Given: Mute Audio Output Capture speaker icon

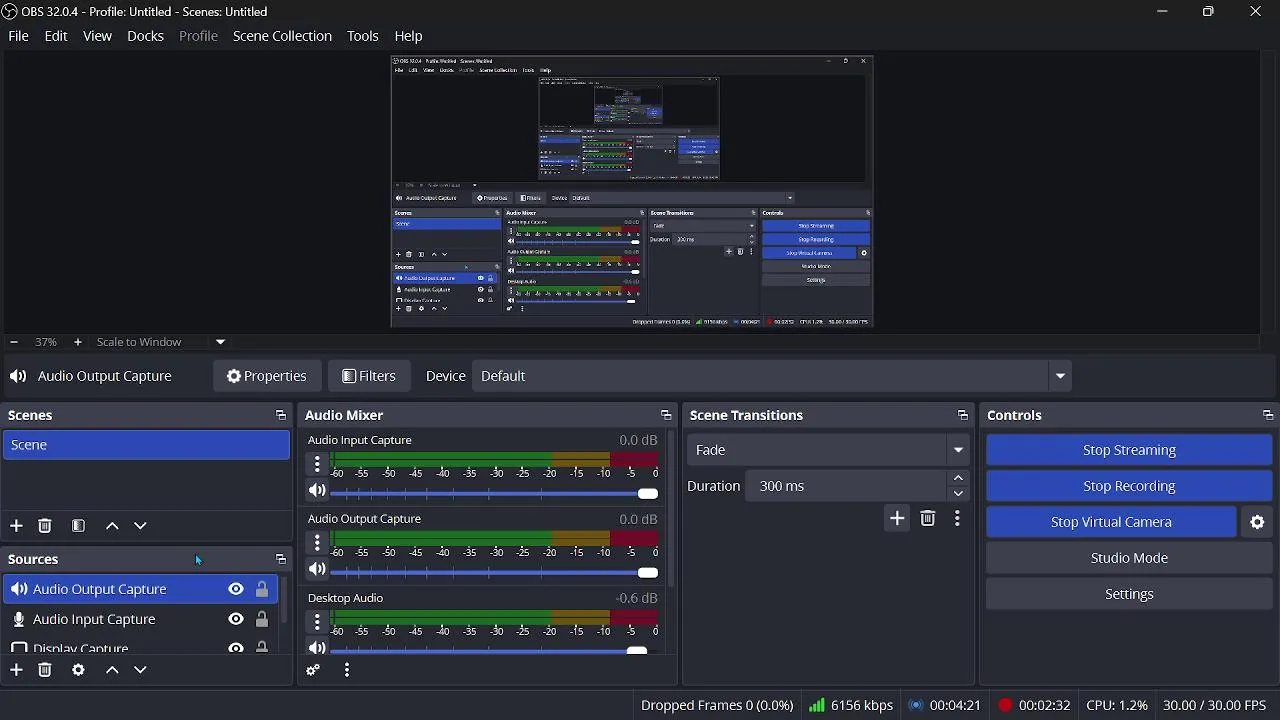Looking at the screenshot, I should click(x=317, y=570).
